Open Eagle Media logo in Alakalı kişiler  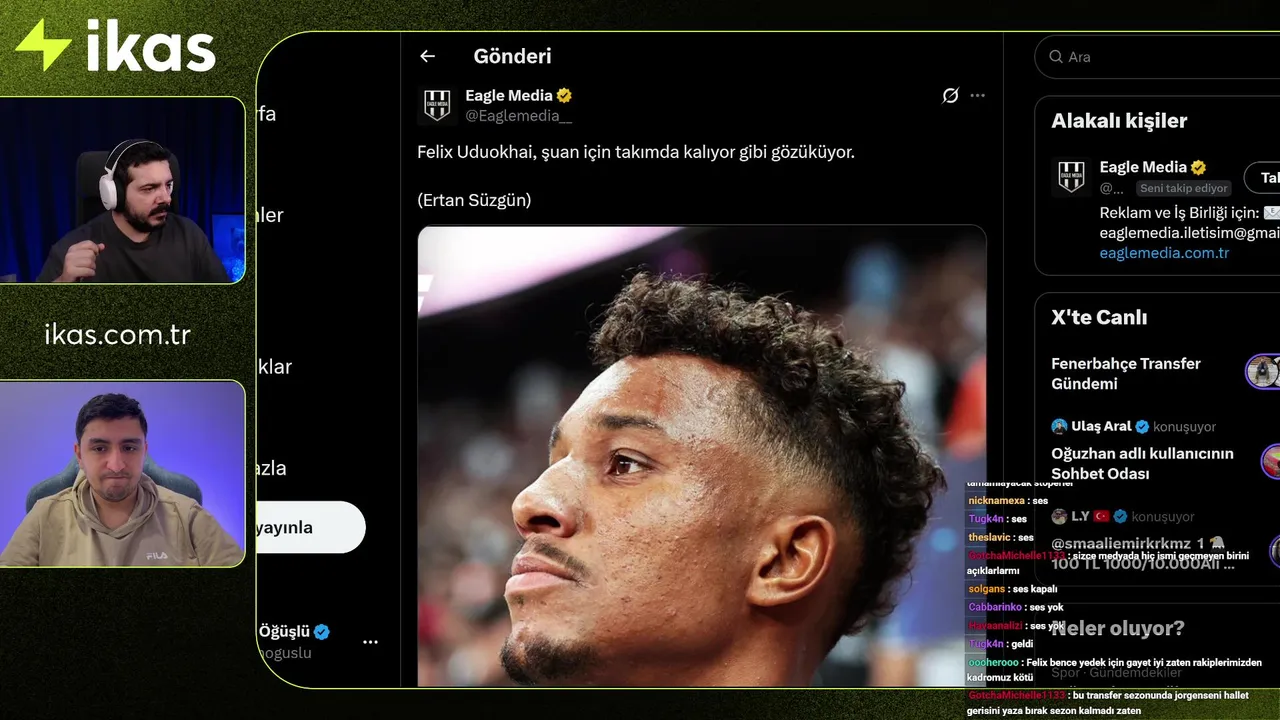click(x=1071, y=177)
